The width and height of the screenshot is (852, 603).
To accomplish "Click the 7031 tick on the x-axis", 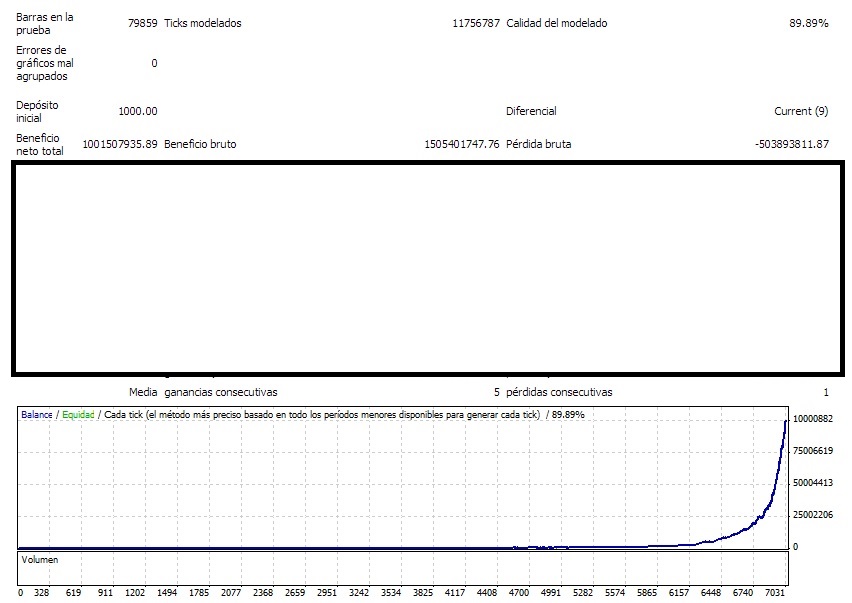I will (x=775, y=592).
